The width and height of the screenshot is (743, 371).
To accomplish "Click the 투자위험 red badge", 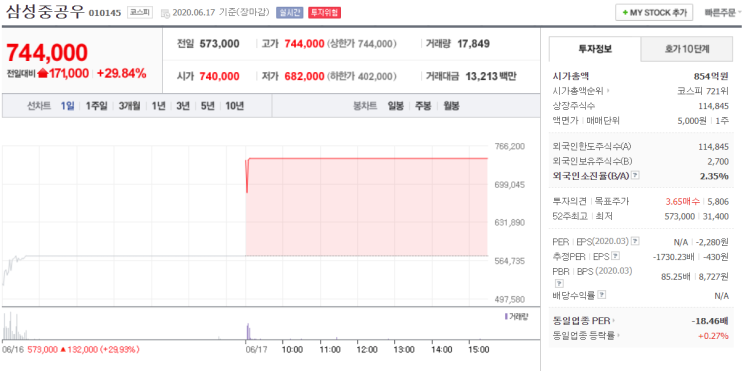I will point(324,13).
